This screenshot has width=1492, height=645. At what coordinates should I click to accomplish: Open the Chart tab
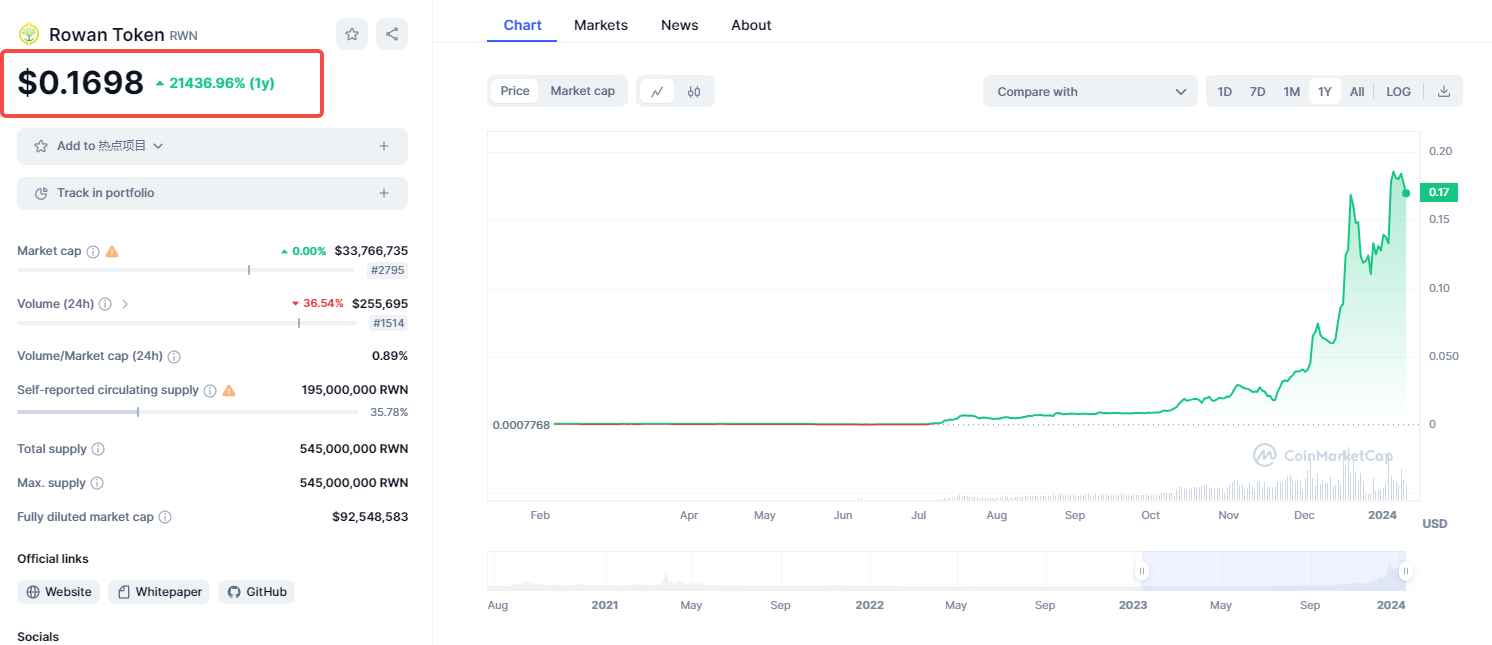tap(523, 25)
